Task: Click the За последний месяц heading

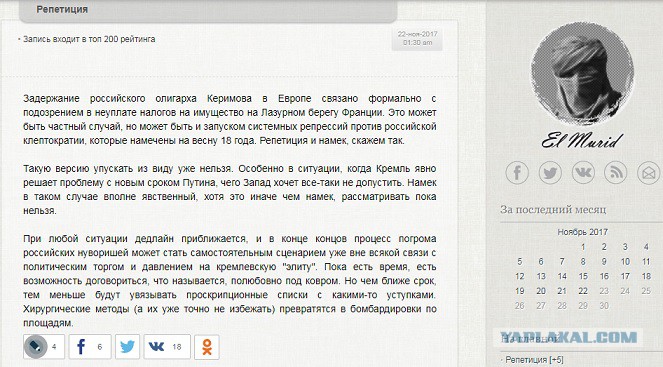Action: 553,209
